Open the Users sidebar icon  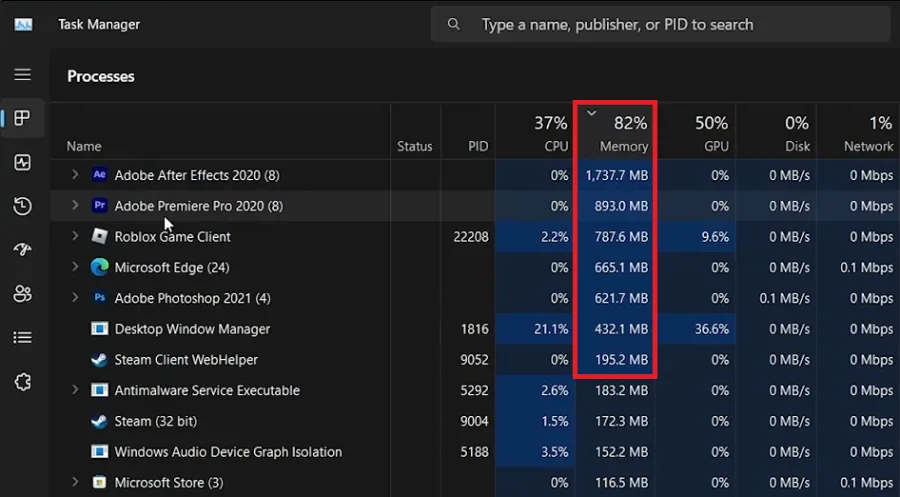(22, 294)
